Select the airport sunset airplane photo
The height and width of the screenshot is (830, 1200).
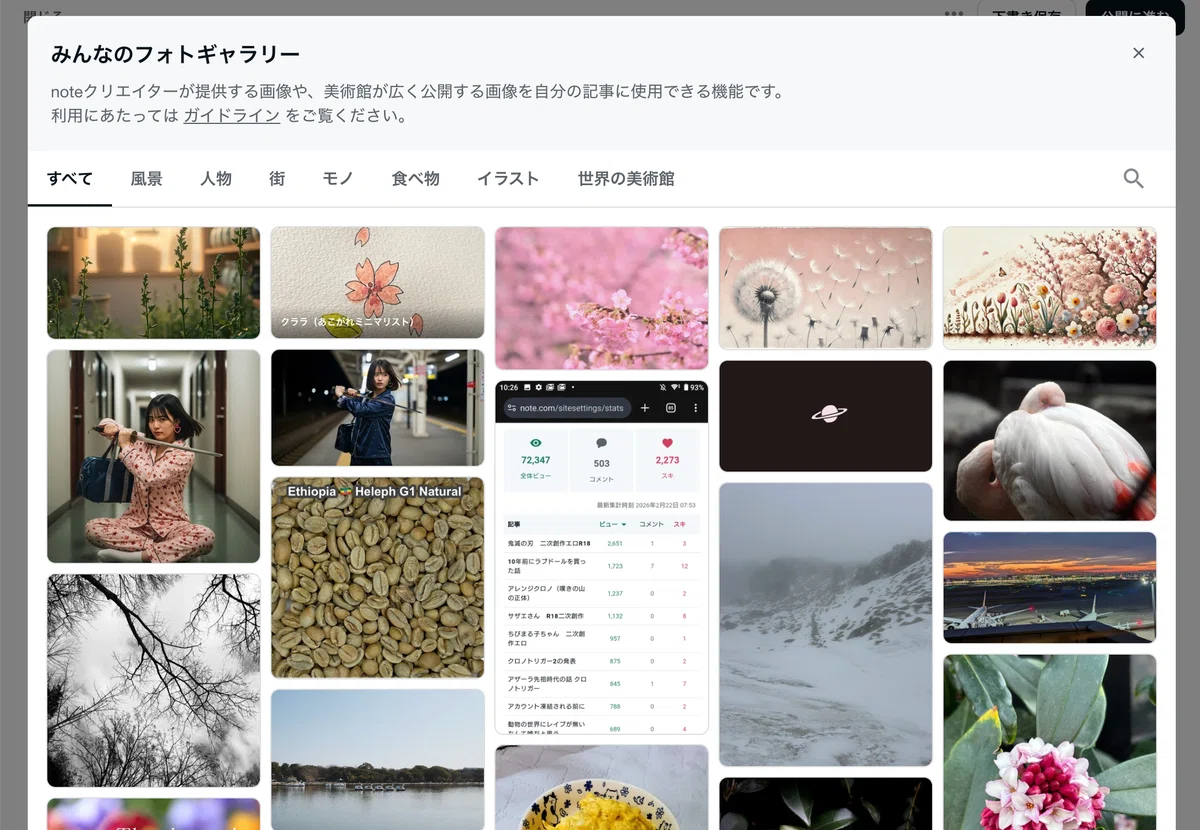click(x=1049, y=587)
